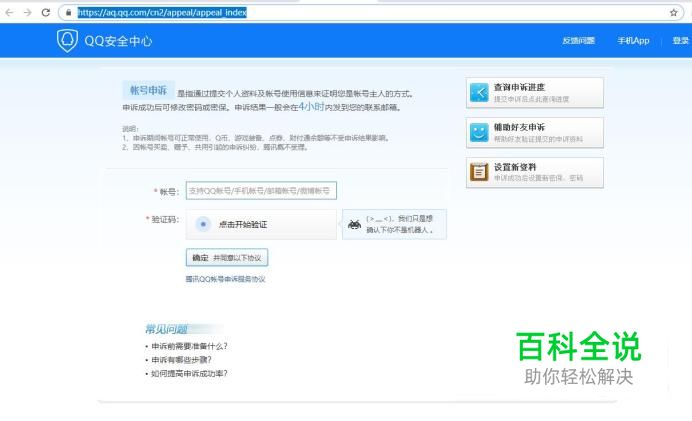Open 查询申诉进度 card
The width and height of the screenshot is (692, 421).
point(535,93)
